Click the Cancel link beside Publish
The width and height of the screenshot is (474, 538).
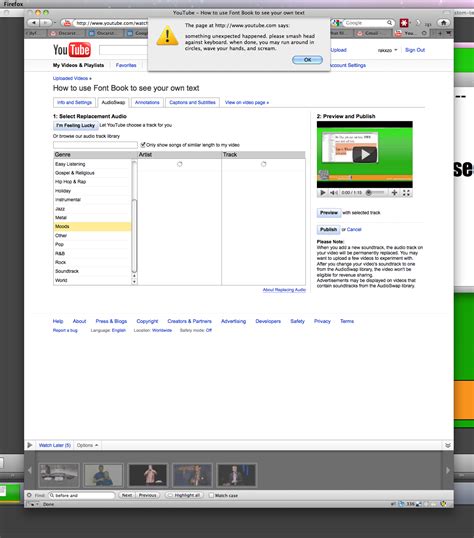point(354,230)
